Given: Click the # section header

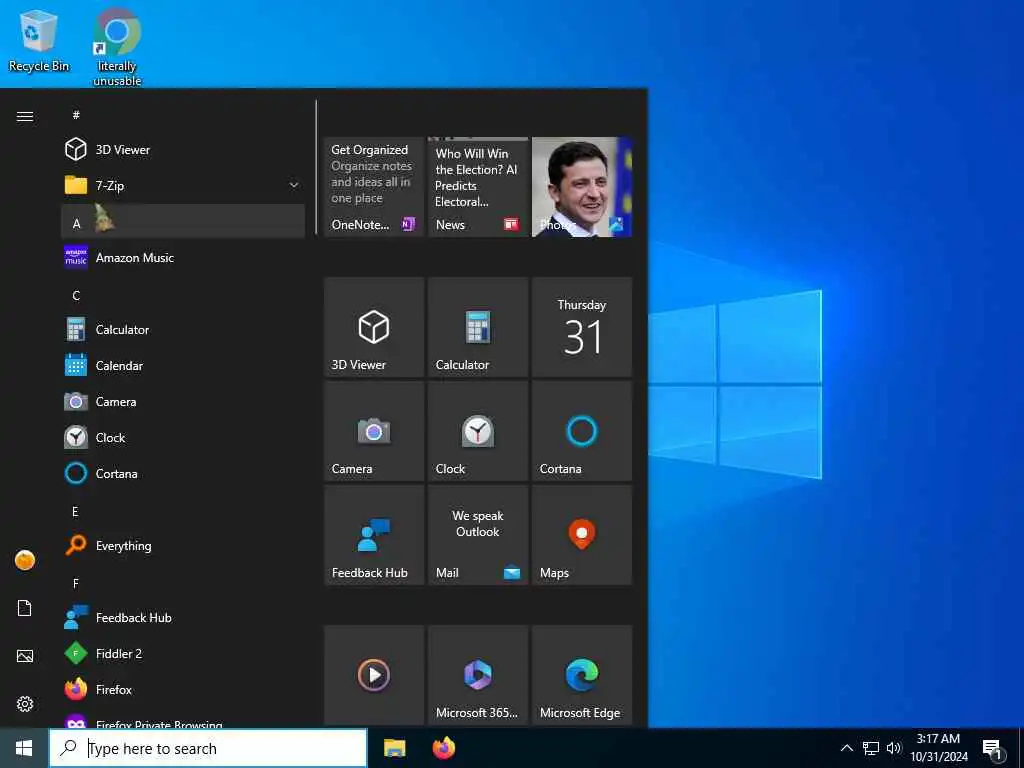Looking at the screenshot, I should click(183, 115).
